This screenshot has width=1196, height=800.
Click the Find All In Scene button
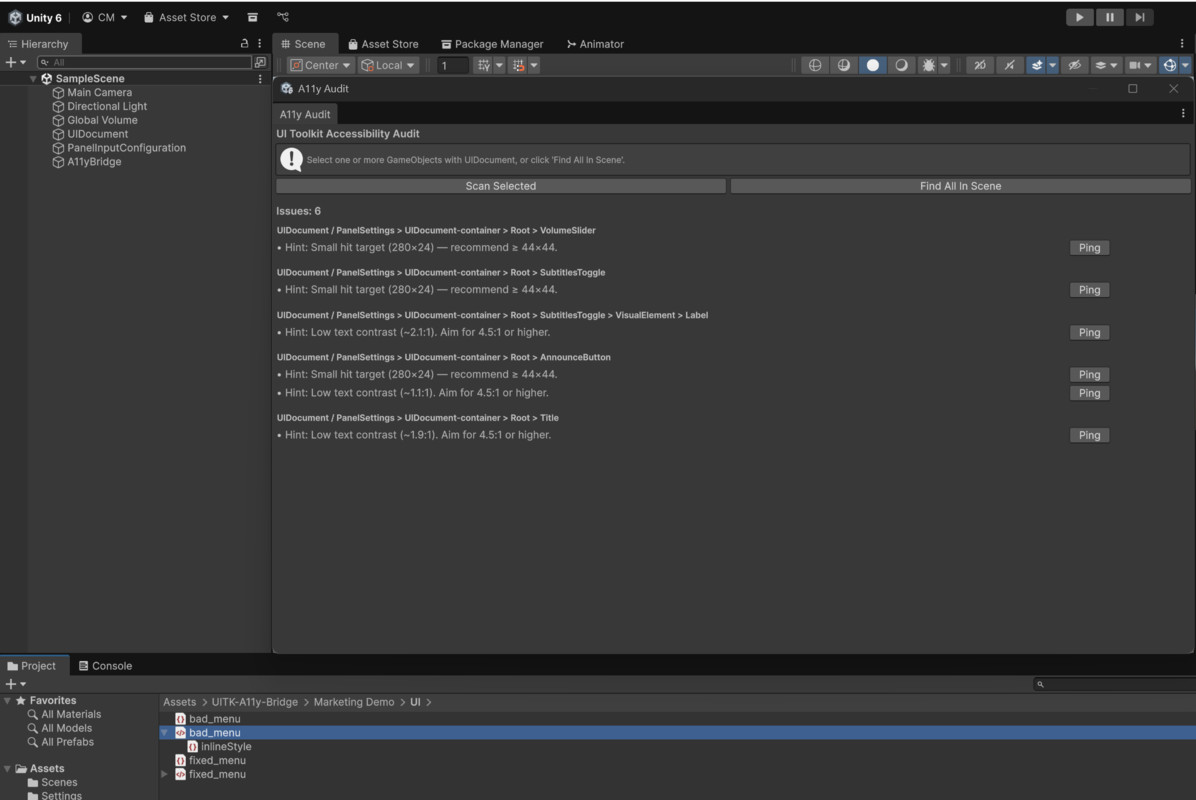click(960, 185)
